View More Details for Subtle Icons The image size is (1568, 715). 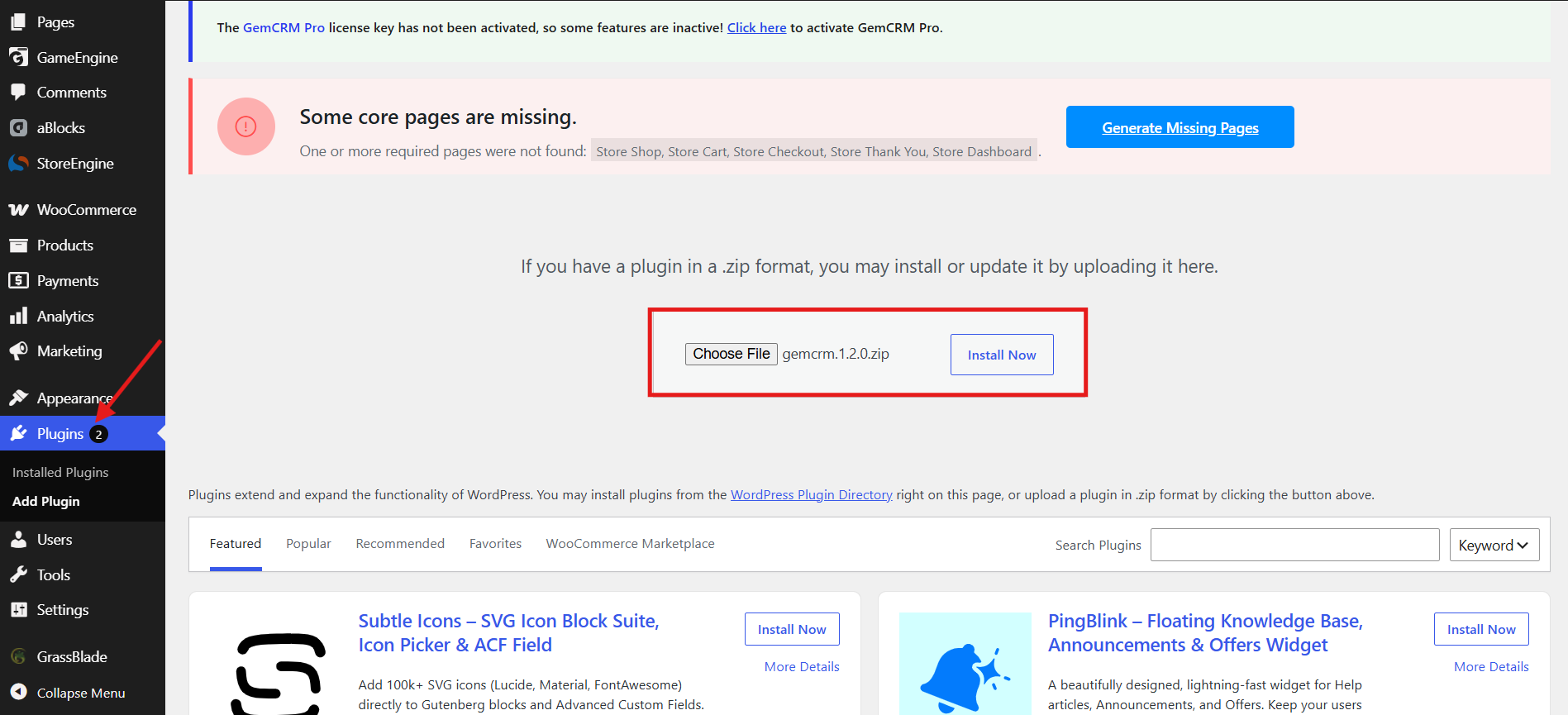pyautogui.click(x=802, y=667)
